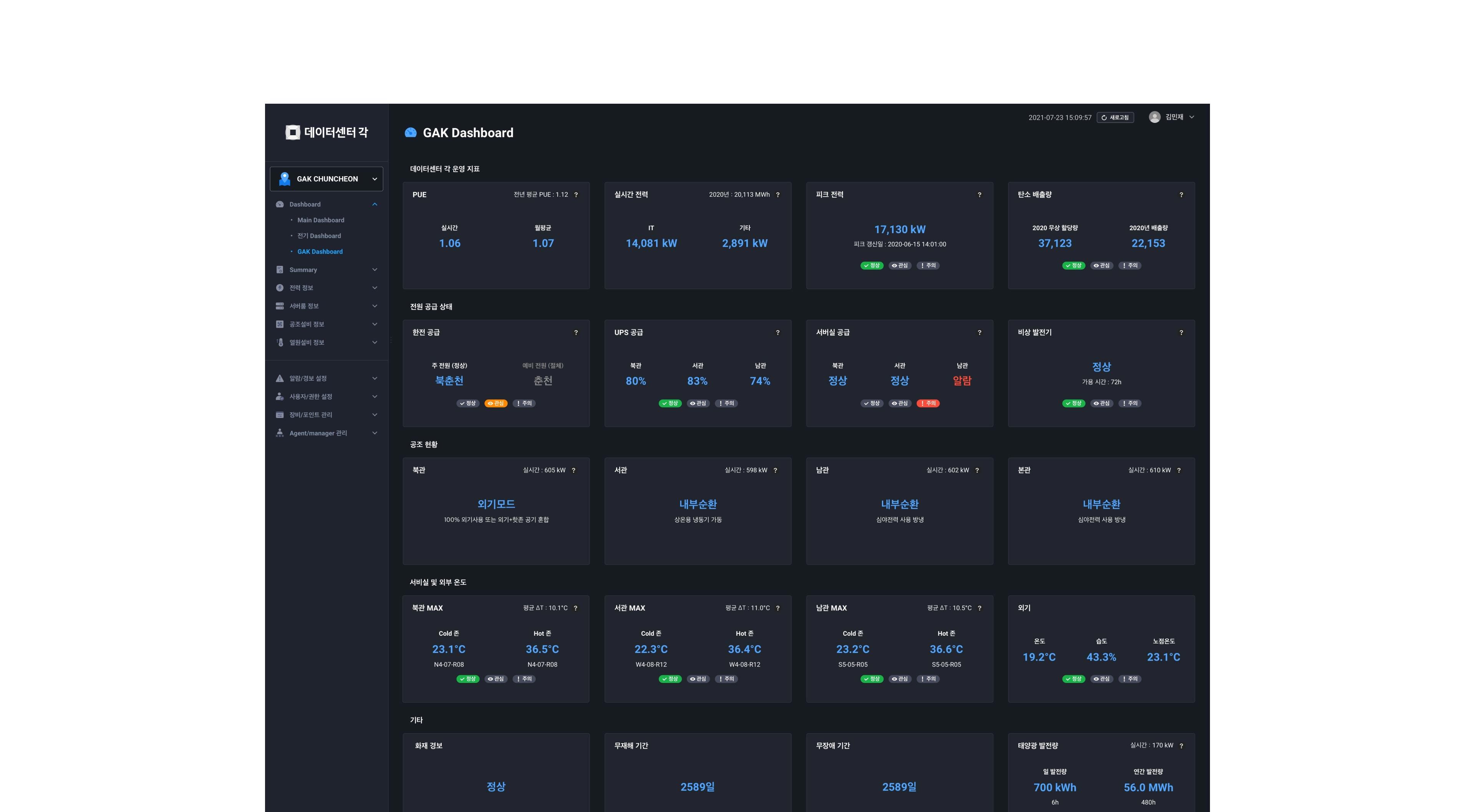The image size is (1475, 812).
Task: Open help icon on UPS 공급 card
Action: point(777,333)
